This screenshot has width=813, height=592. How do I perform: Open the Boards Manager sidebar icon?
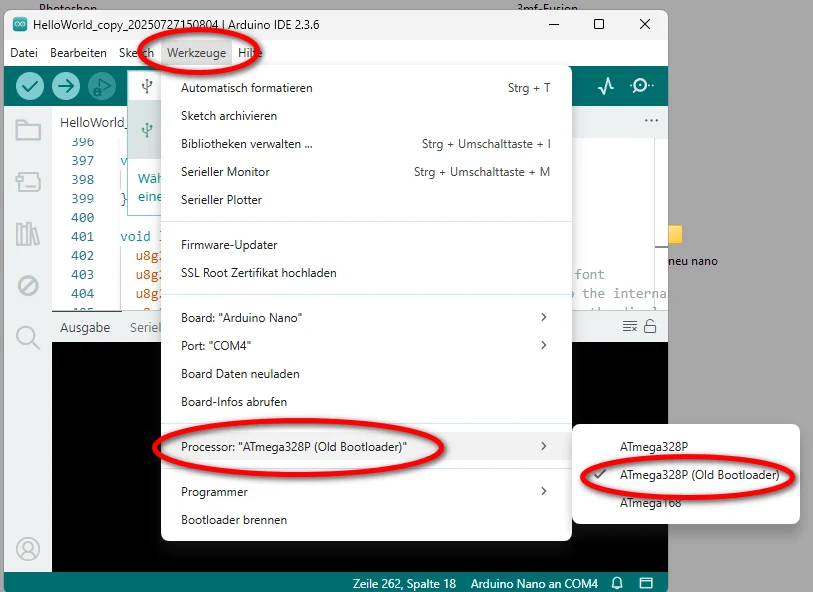pyautogui.click(x=28, y=181)
